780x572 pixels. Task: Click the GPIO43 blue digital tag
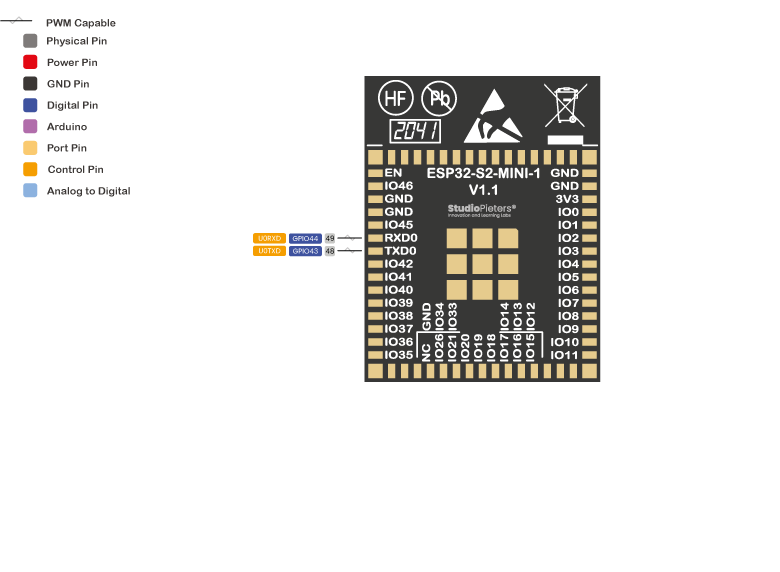tap(305, 251)
